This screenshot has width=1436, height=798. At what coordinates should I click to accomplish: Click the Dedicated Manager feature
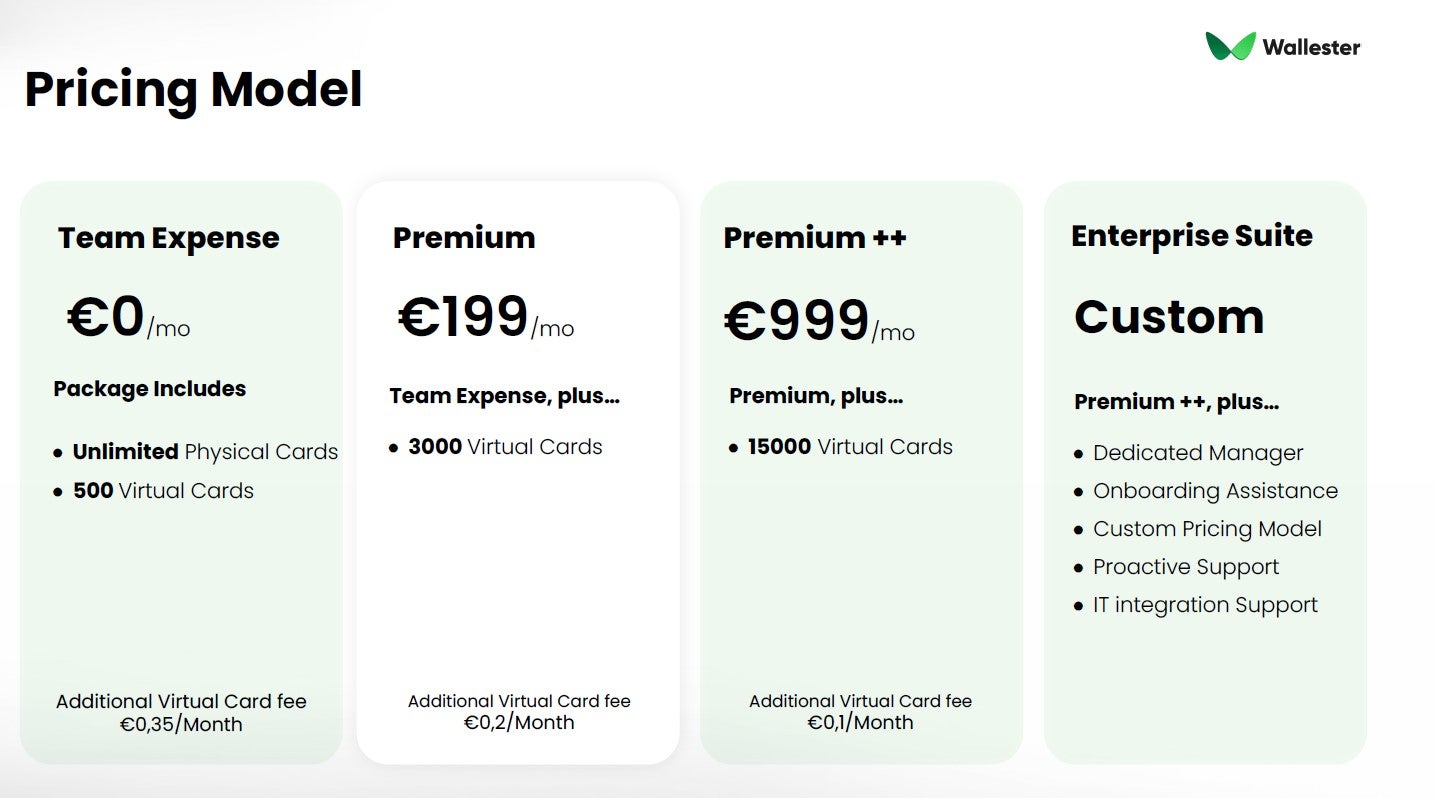(1197, 453)
